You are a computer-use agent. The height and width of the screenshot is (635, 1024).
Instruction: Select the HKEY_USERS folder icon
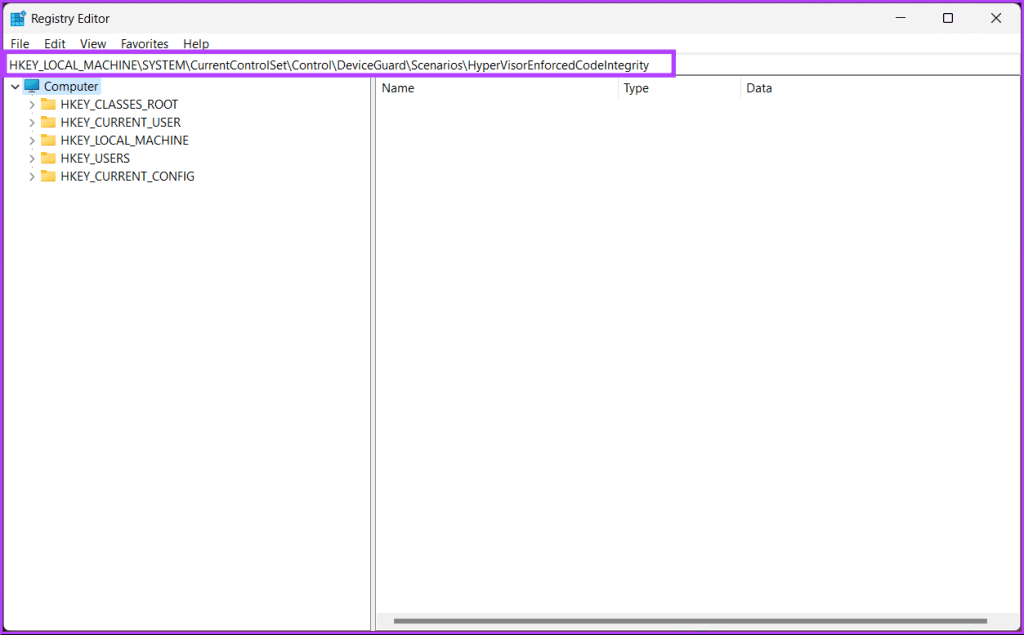pos(49,158)
